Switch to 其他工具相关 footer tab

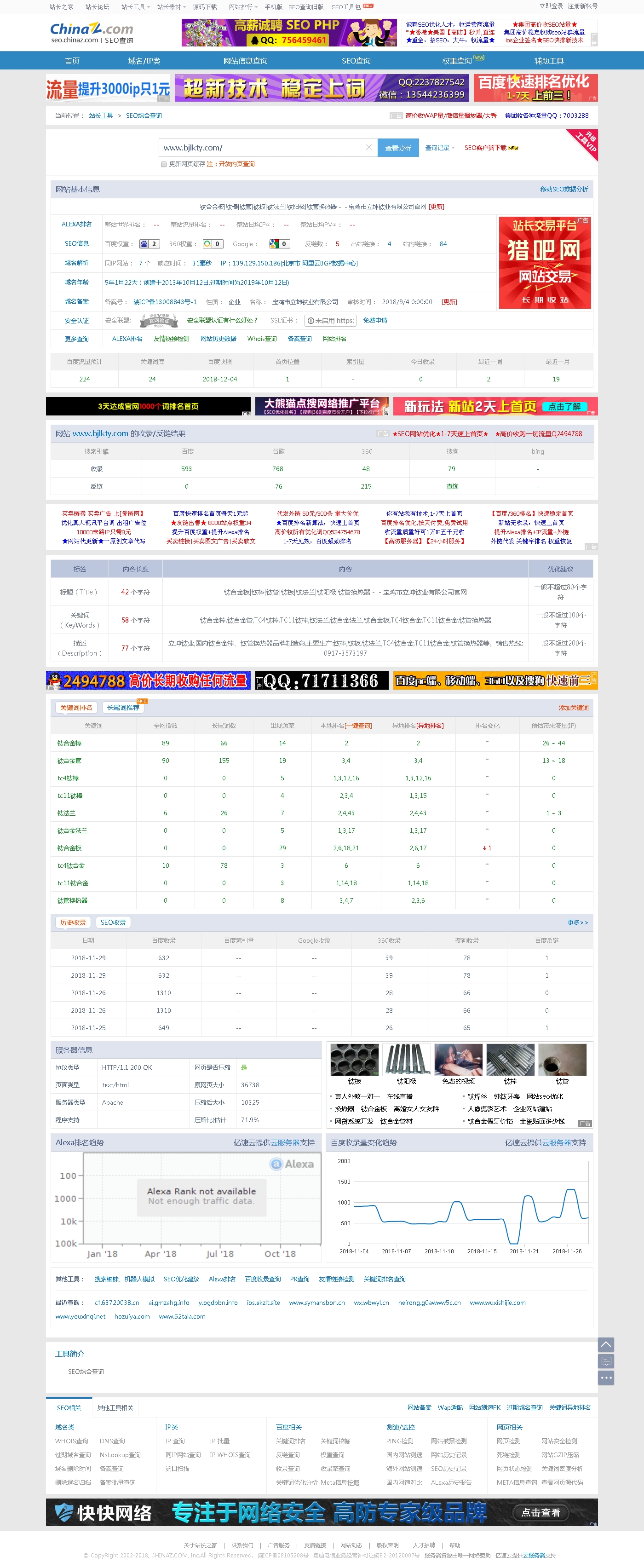point(115,1407)
